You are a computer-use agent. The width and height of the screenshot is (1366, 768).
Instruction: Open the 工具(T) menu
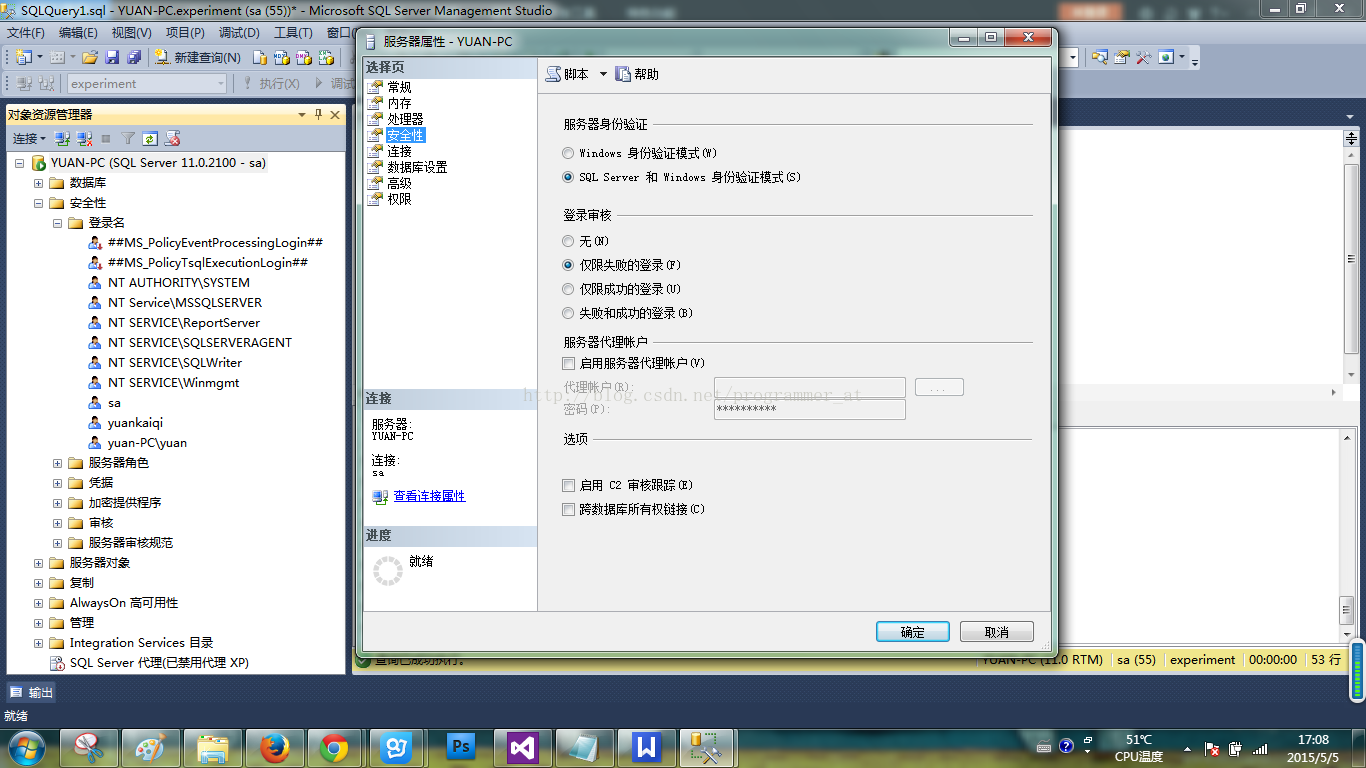click(x=293, y=33)
